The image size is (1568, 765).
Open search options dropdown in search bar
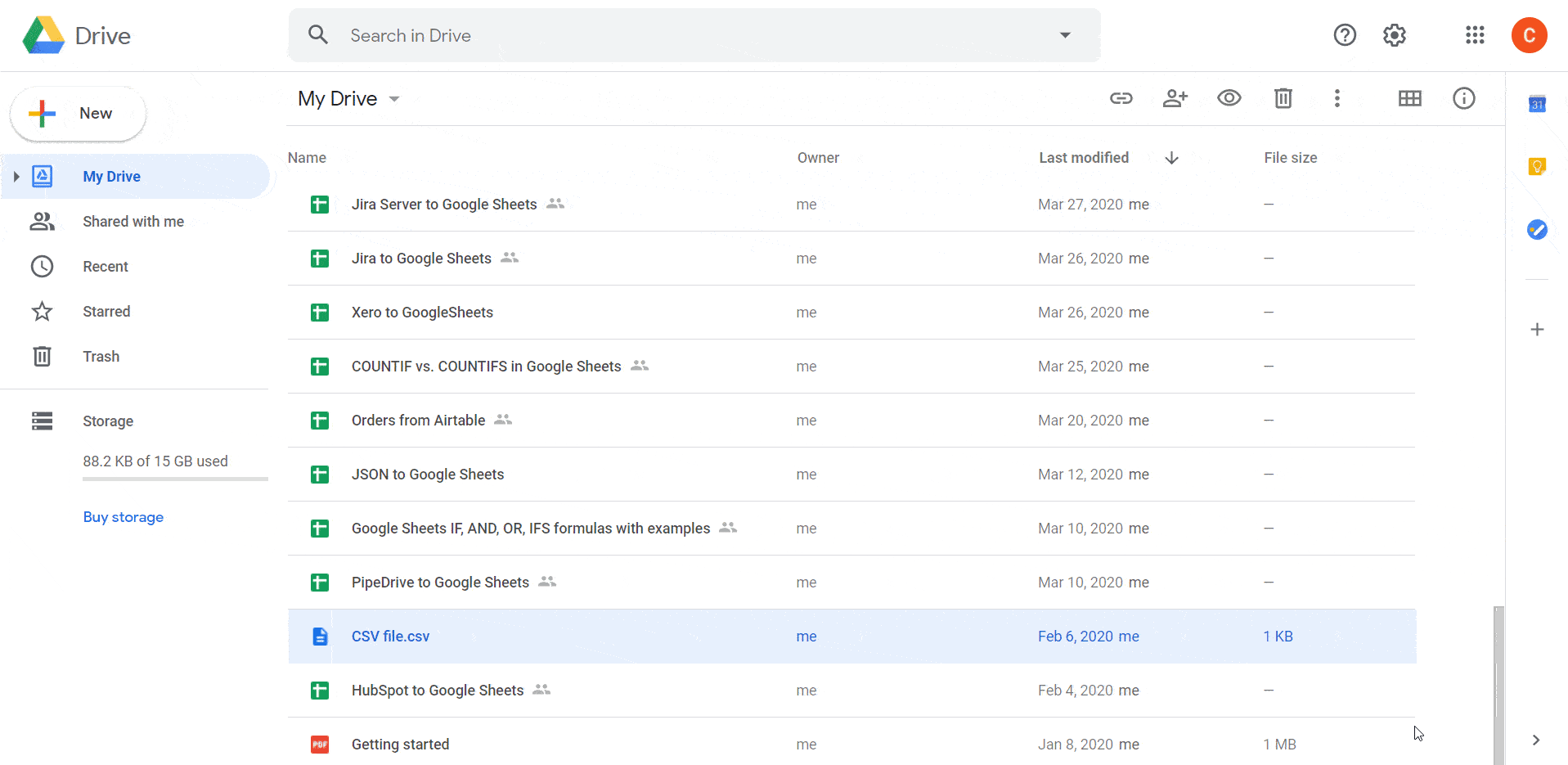pyautogui.click(x=1065, y=35)
